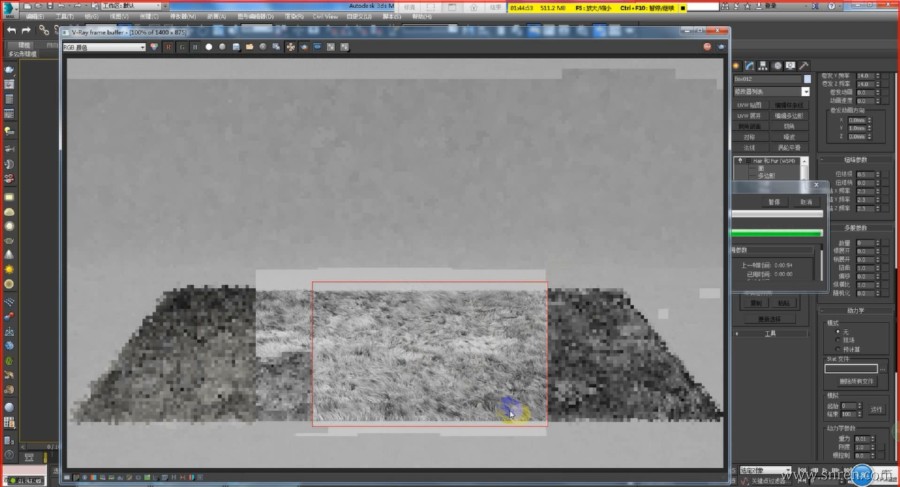Screen dimensions: 900x487
Task: Open the Modify tab in command panel
Action: 748,65
